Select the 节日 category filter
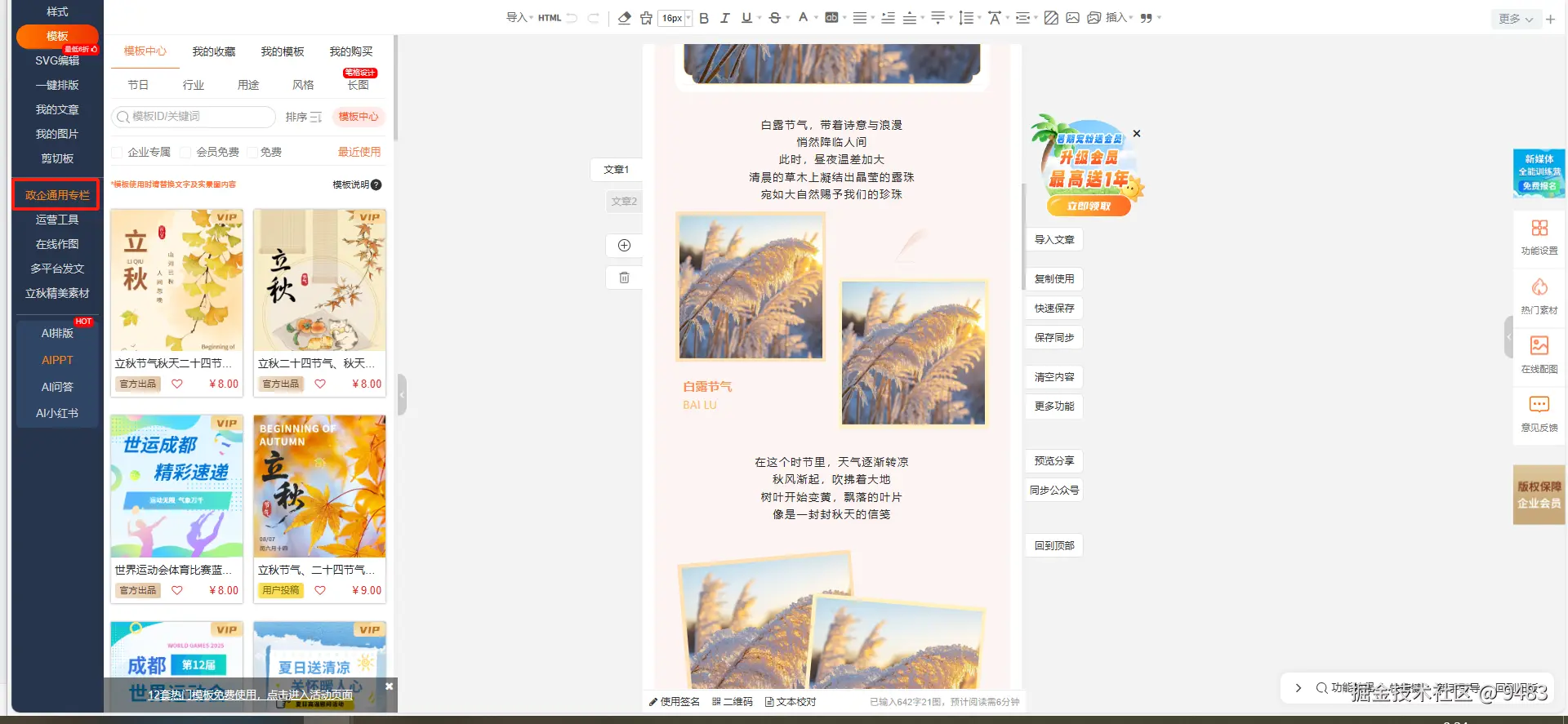The width and height of the screenshot is (1568, 724). pyautogui.click(x=138, y=85)
